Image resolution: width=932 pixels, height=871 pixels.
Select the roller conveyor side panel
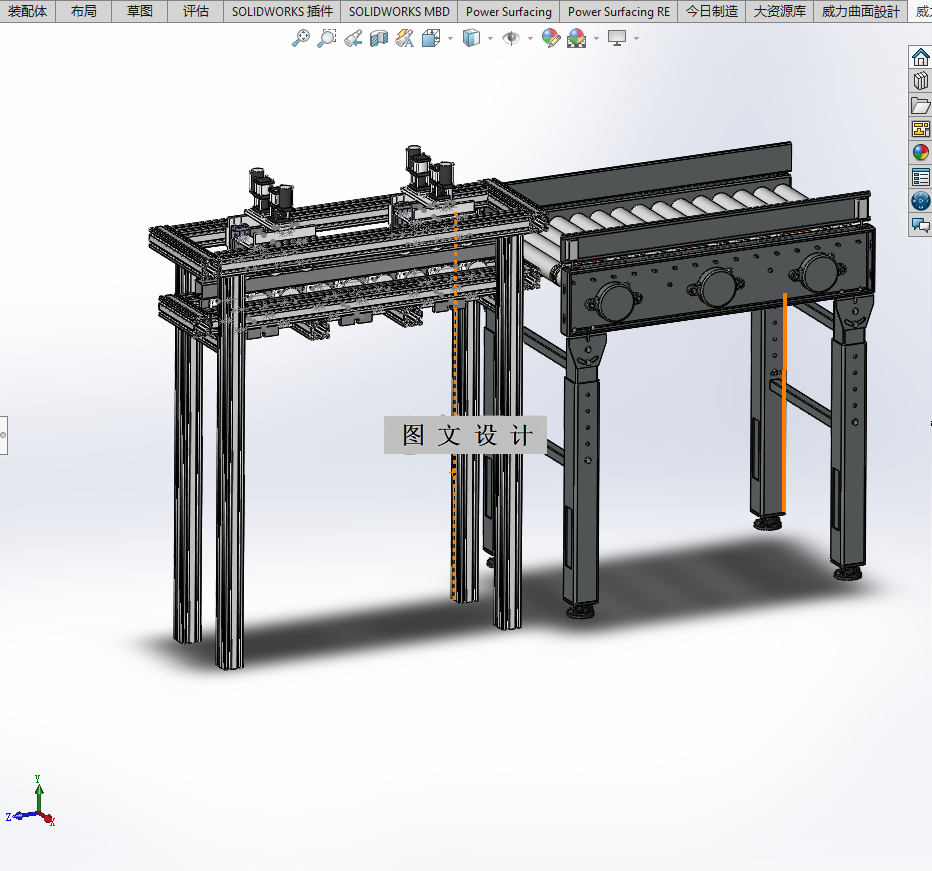719,282
